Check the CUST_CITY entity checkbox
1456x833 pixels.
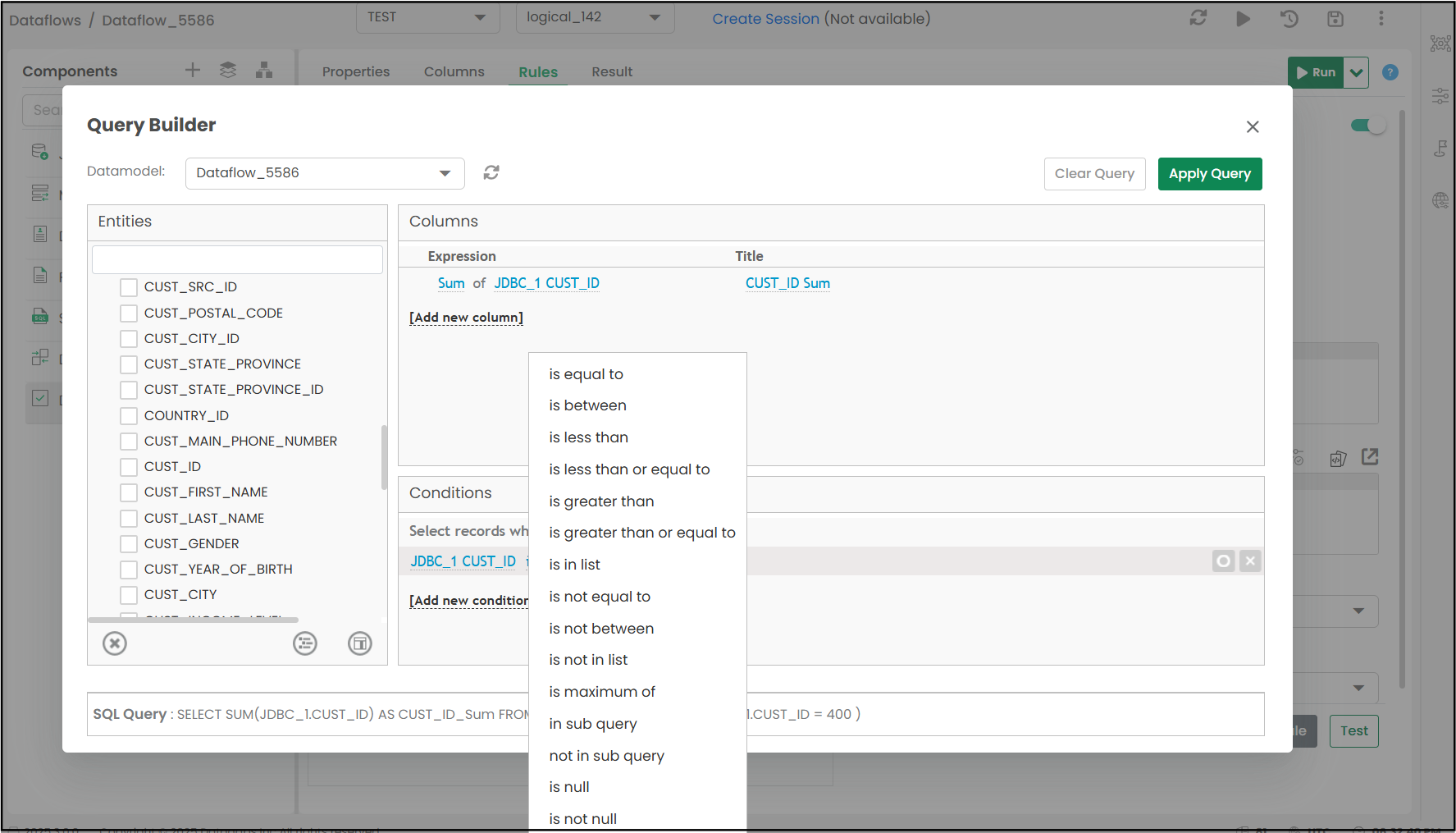click(x=129, y=595)
